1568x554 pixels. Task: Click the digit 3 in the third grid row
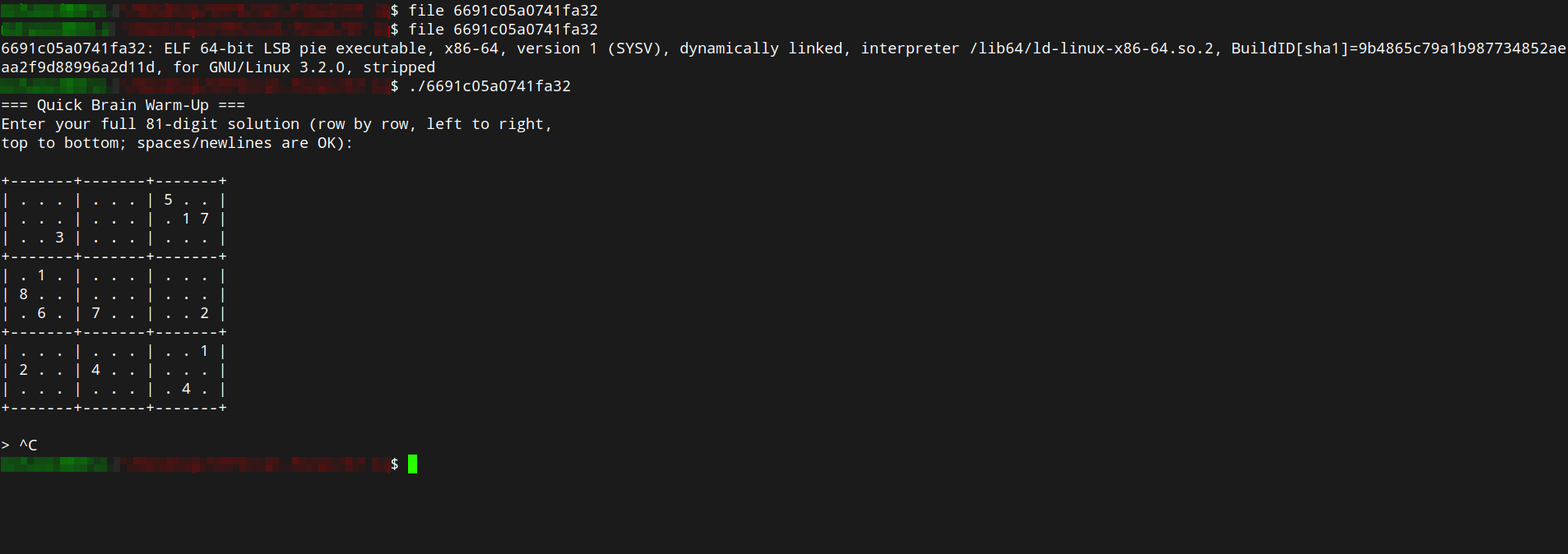59,238
